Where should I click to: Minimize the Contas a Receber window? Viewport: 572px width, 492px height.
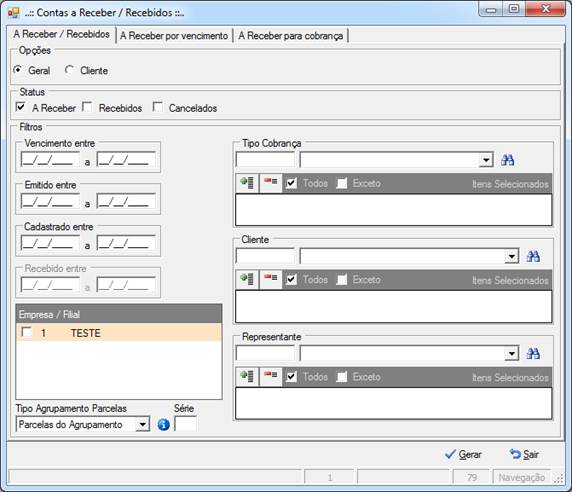click(491, 8)
